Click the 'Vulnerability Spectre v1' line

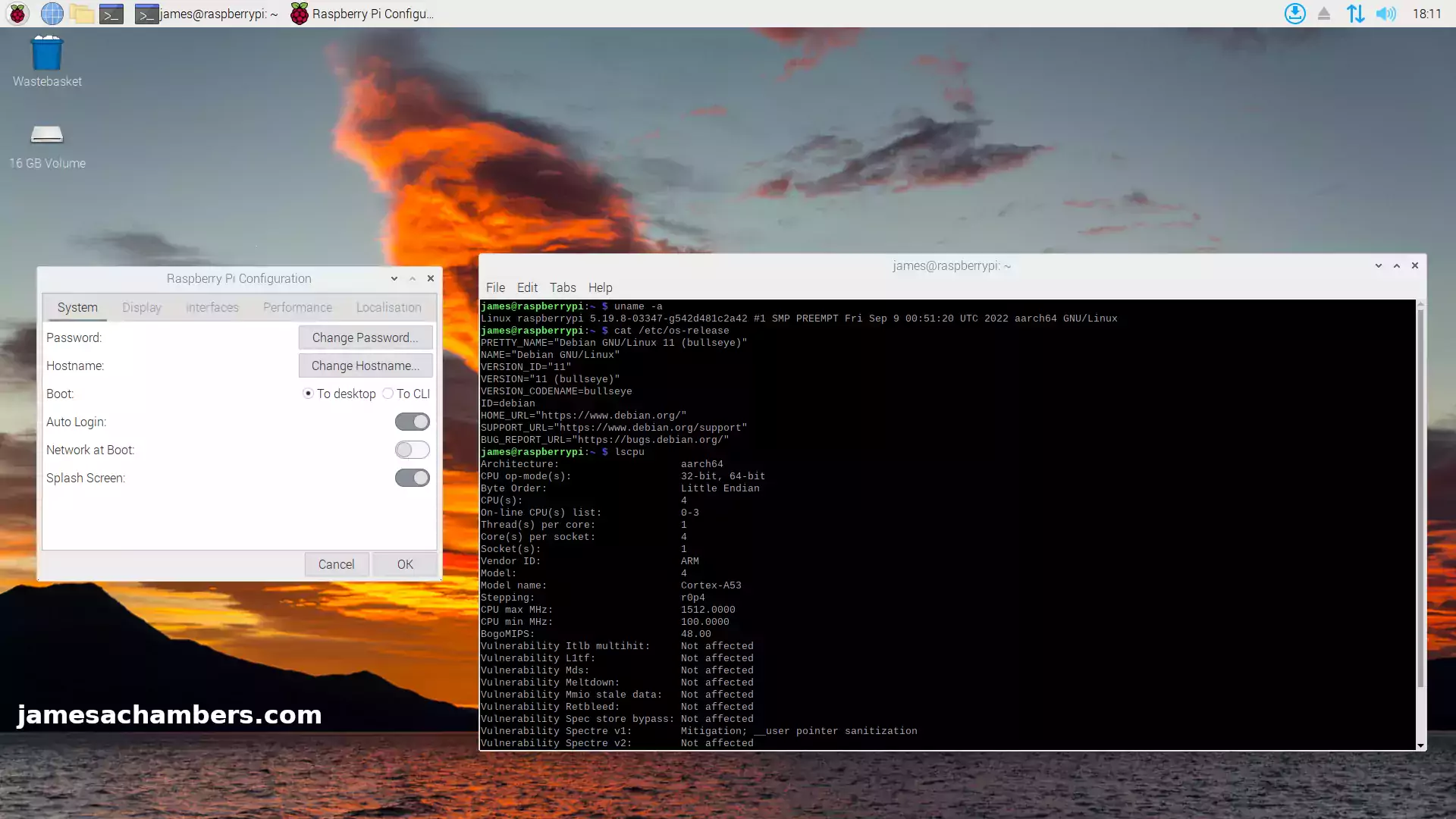(x=698, y=731)
